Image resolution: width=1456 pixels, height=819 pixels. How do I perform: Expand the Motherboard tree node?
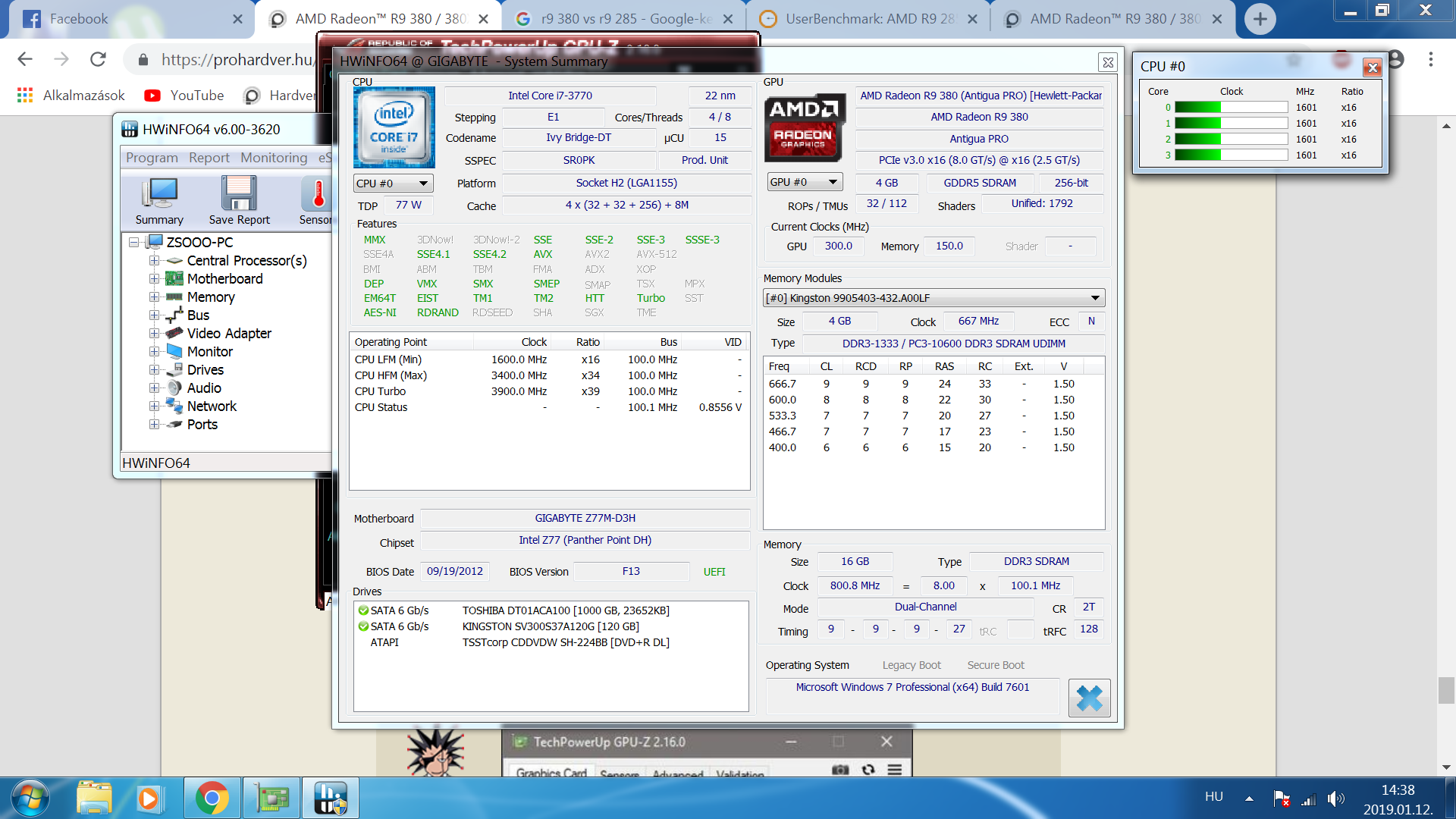click(x=154, y=279)
